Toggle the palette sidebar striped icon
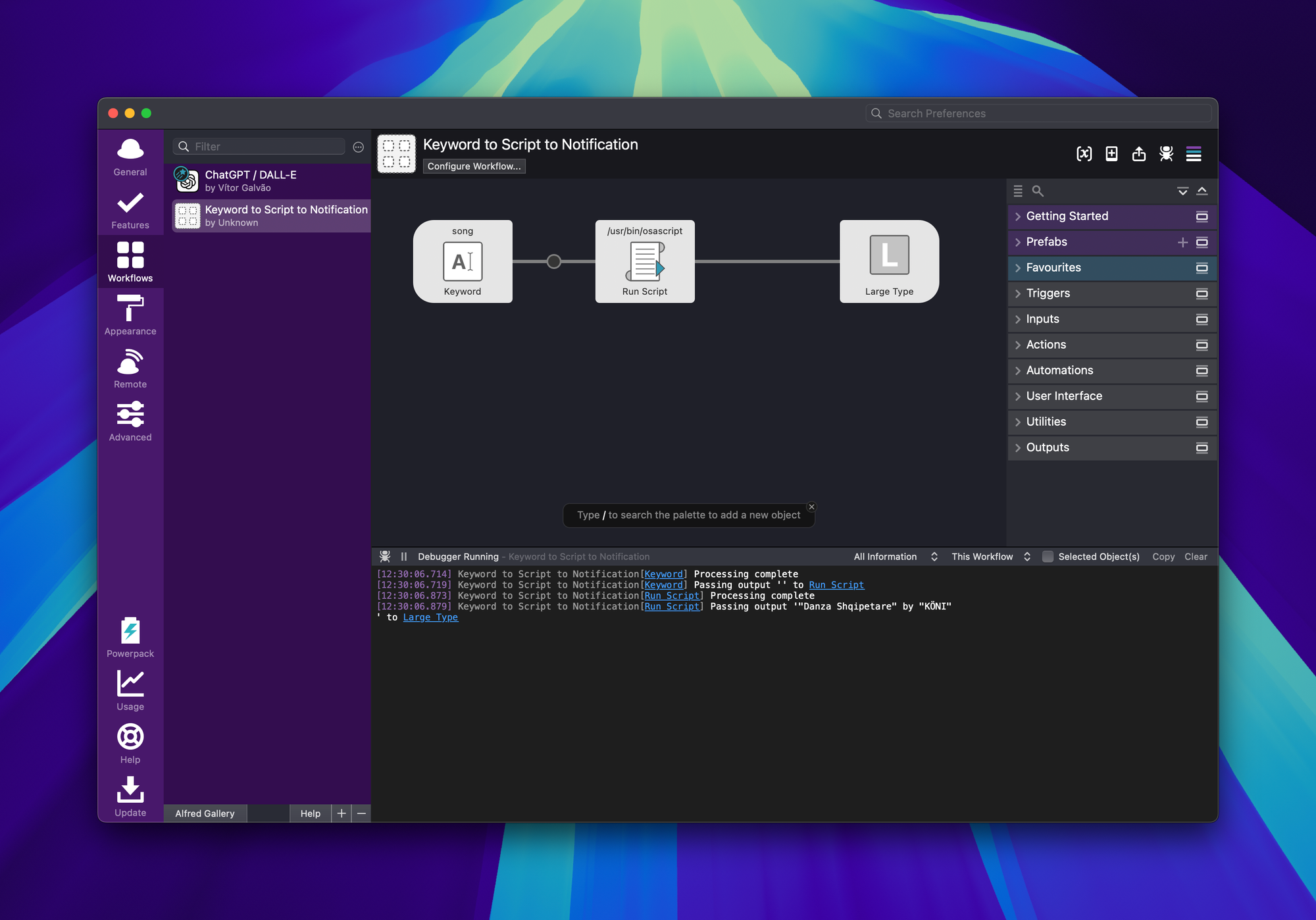This screenshot has width=1316, height=920. [x=1194, y=154]
